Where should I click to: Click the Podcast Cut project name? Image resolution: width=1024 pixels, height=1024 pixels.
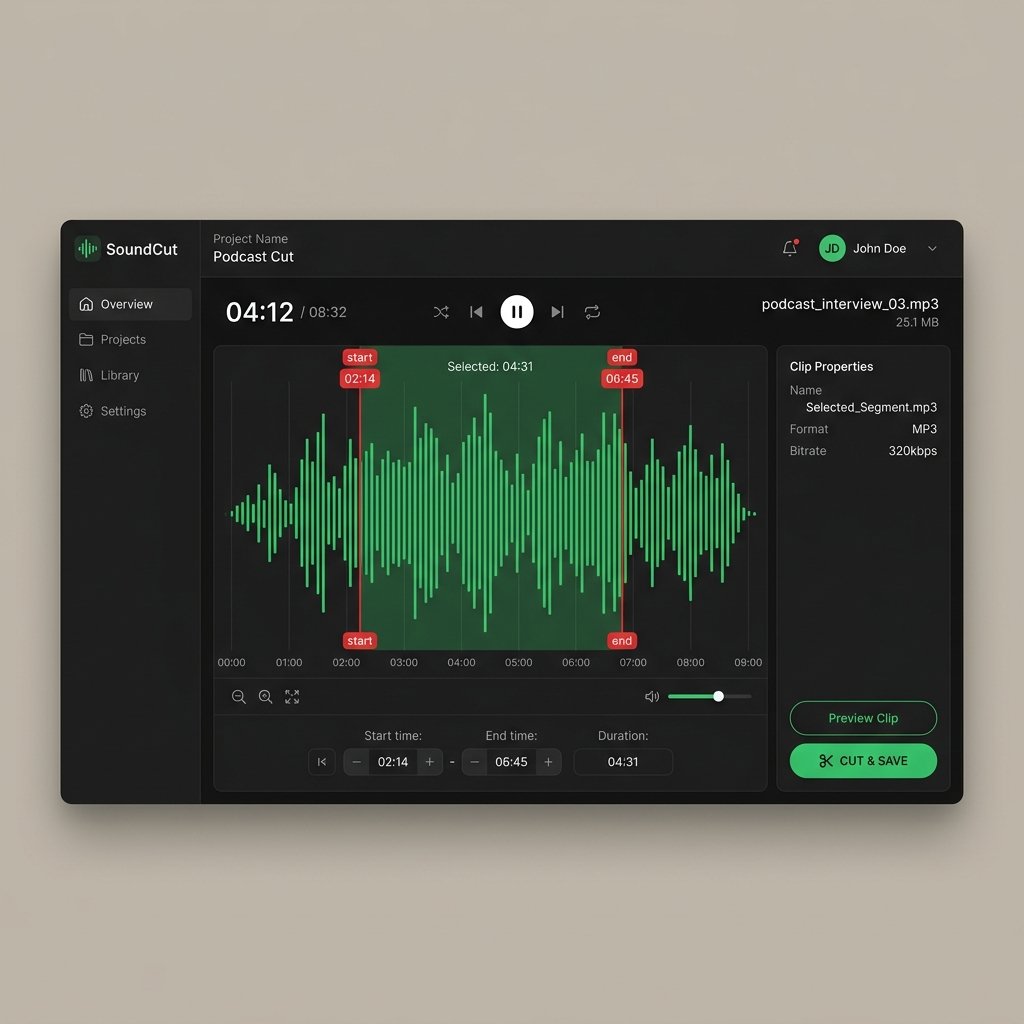[253, 257]
